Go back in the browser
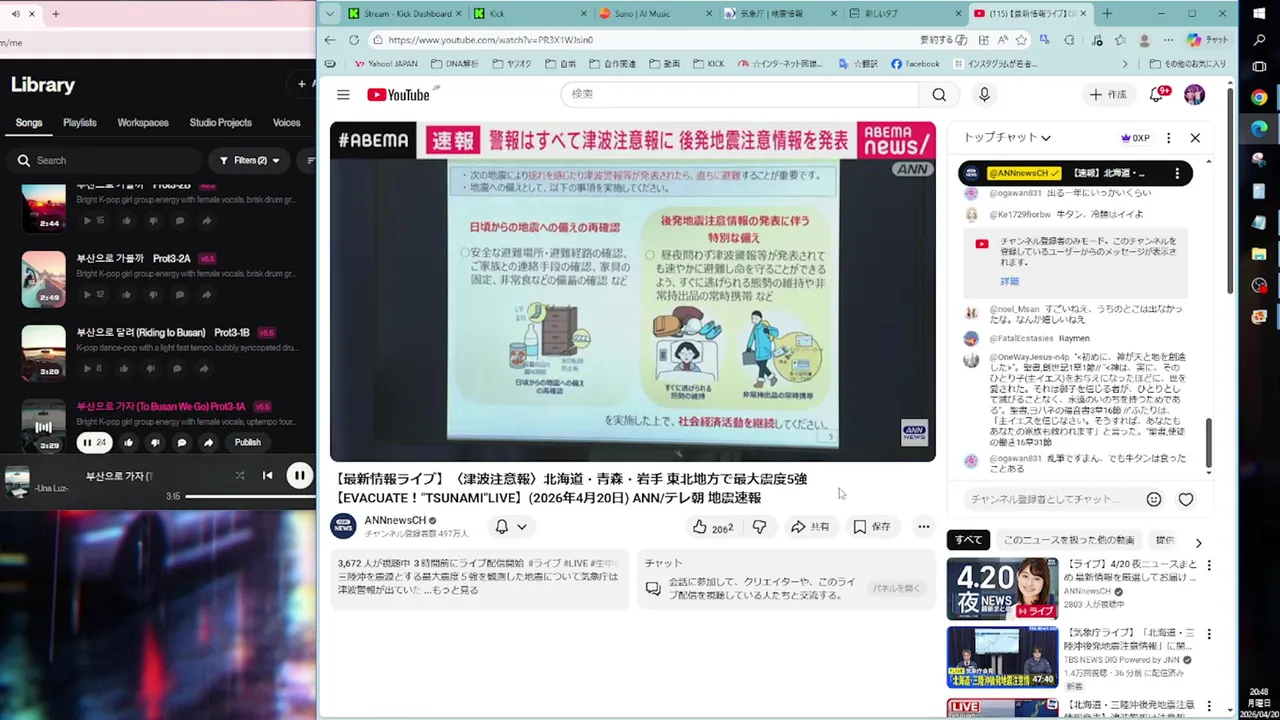1280x720 pixels. point(330,40)
